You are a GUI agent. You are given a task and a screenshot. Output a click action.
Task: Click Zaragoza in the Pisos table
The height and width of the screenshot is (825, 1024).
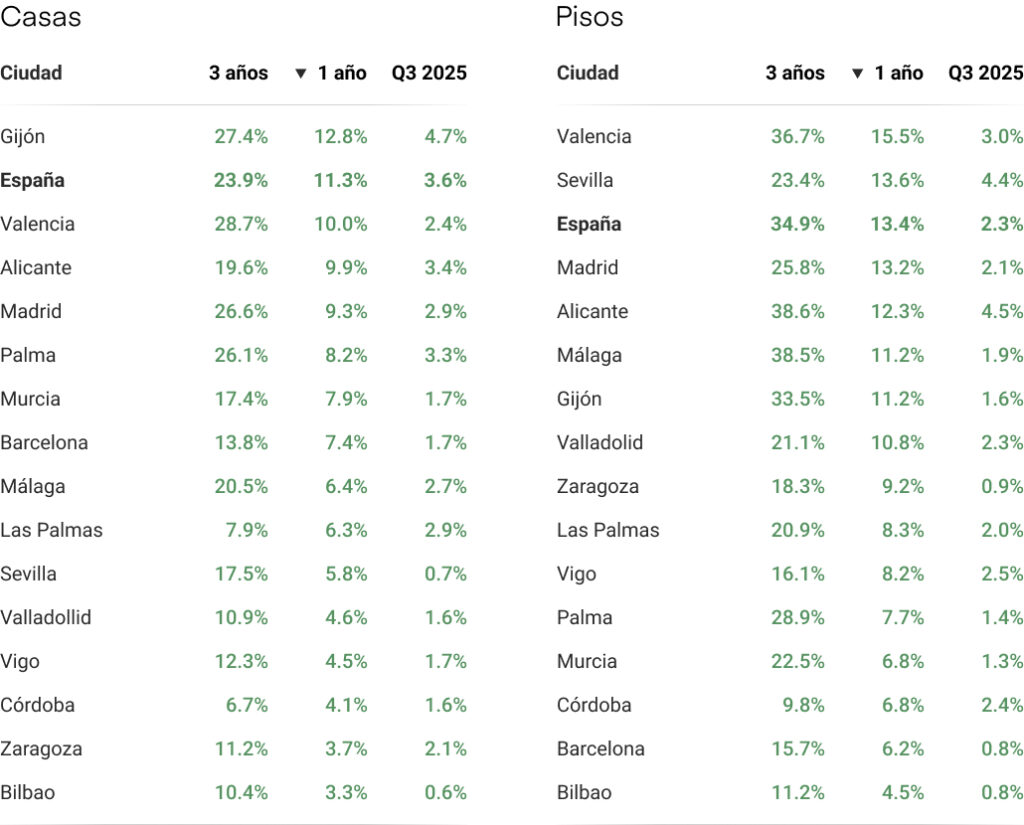pos(598,487)
